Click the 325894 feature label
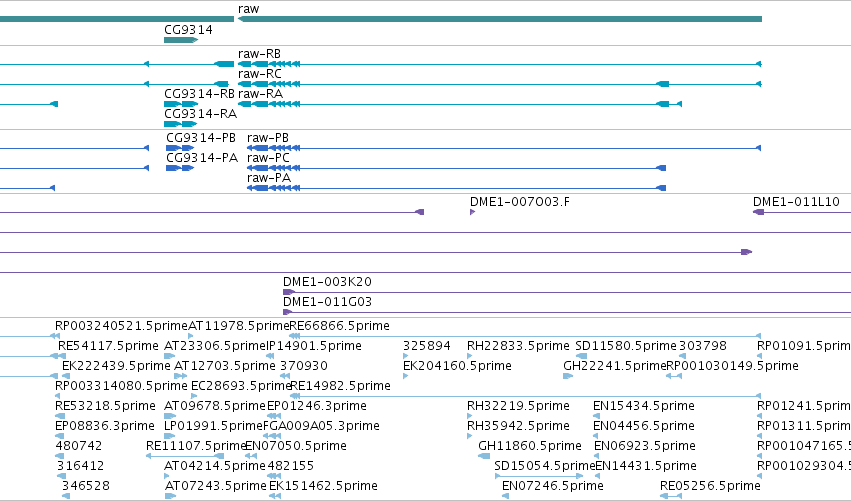This screenshot has height=501, width=851. (x=427, y=346)
